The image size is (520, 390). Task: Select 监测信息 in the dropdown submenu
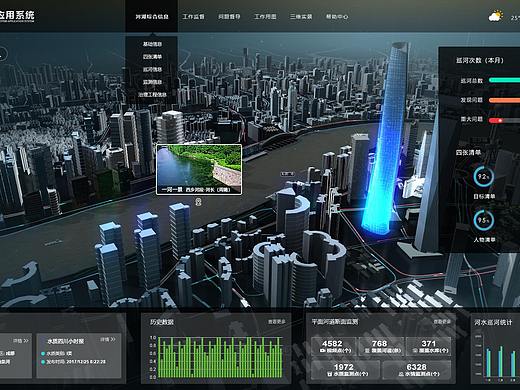click(152, 82)
